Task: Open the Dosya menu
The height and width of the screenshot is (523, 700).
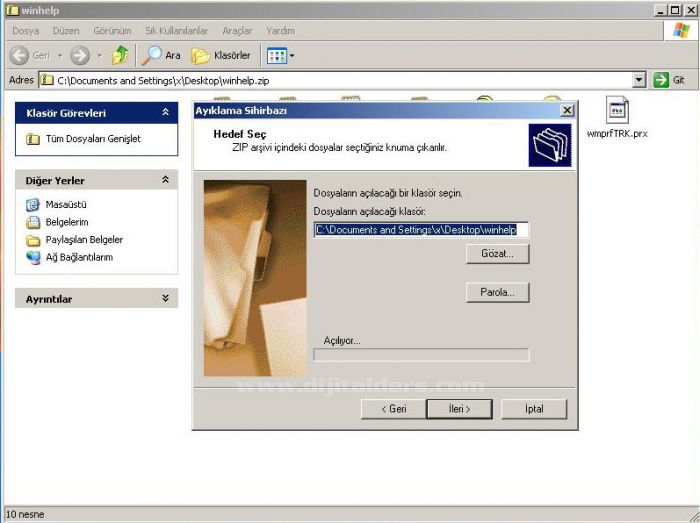Action: (x=25, y=31)
